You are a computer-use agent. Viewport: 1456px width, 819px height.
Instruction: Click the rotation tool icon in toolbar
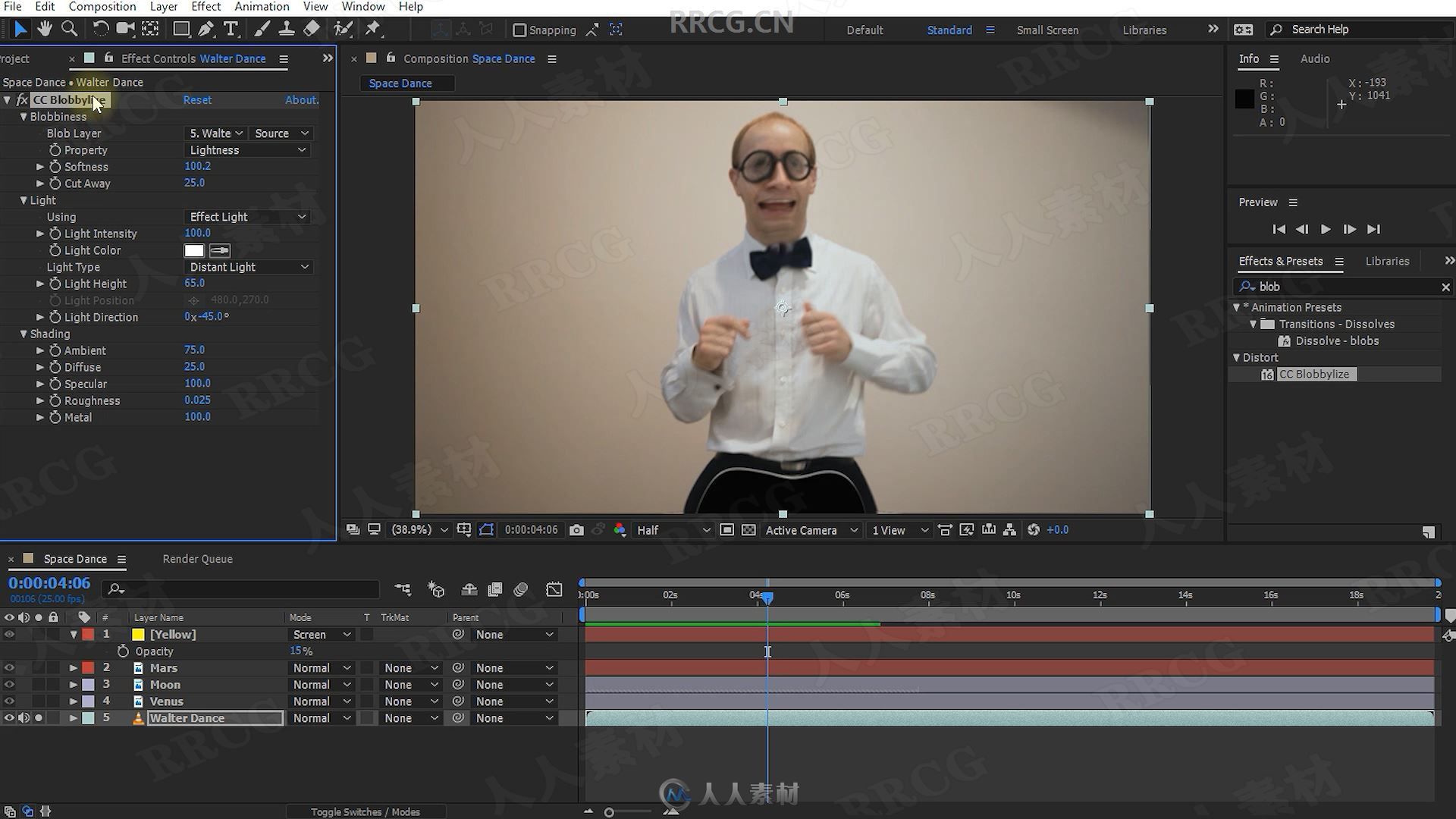tap(99, 28)
